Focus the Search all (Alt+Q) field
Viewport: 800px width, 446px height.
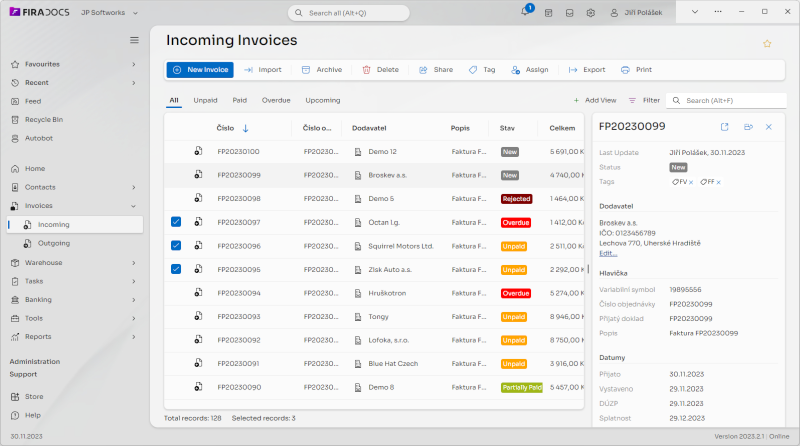tap(349, 13)
